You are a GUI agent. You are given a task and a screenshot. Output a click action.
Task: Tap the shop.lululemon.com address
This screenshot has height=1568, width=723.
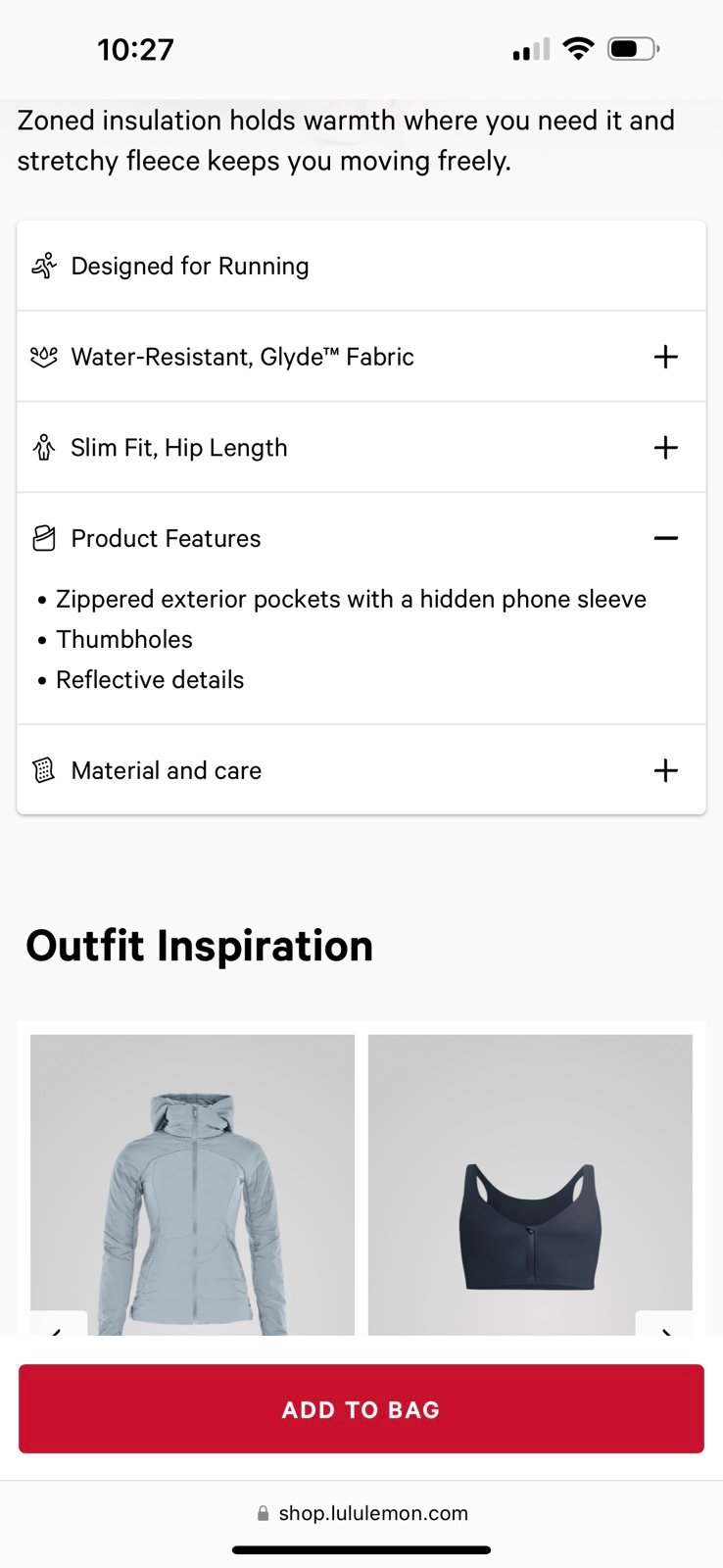click(x=373, y=1513)
